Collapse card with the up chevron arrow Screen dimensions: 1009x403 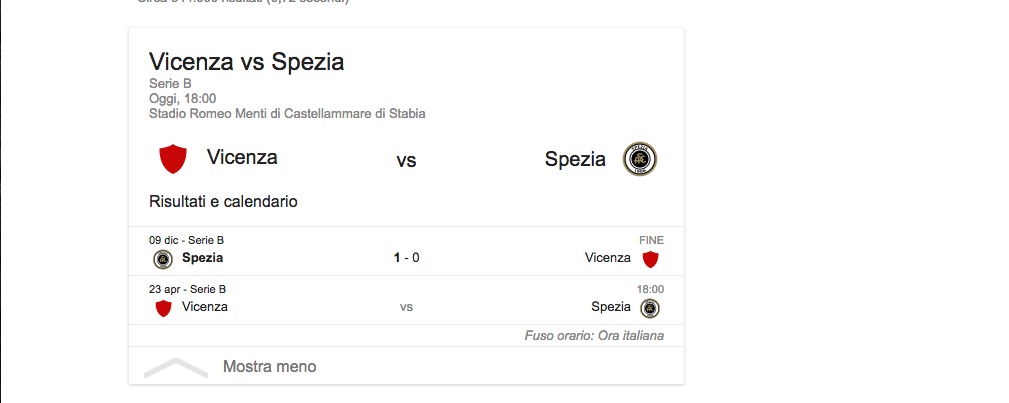point(176,367)
